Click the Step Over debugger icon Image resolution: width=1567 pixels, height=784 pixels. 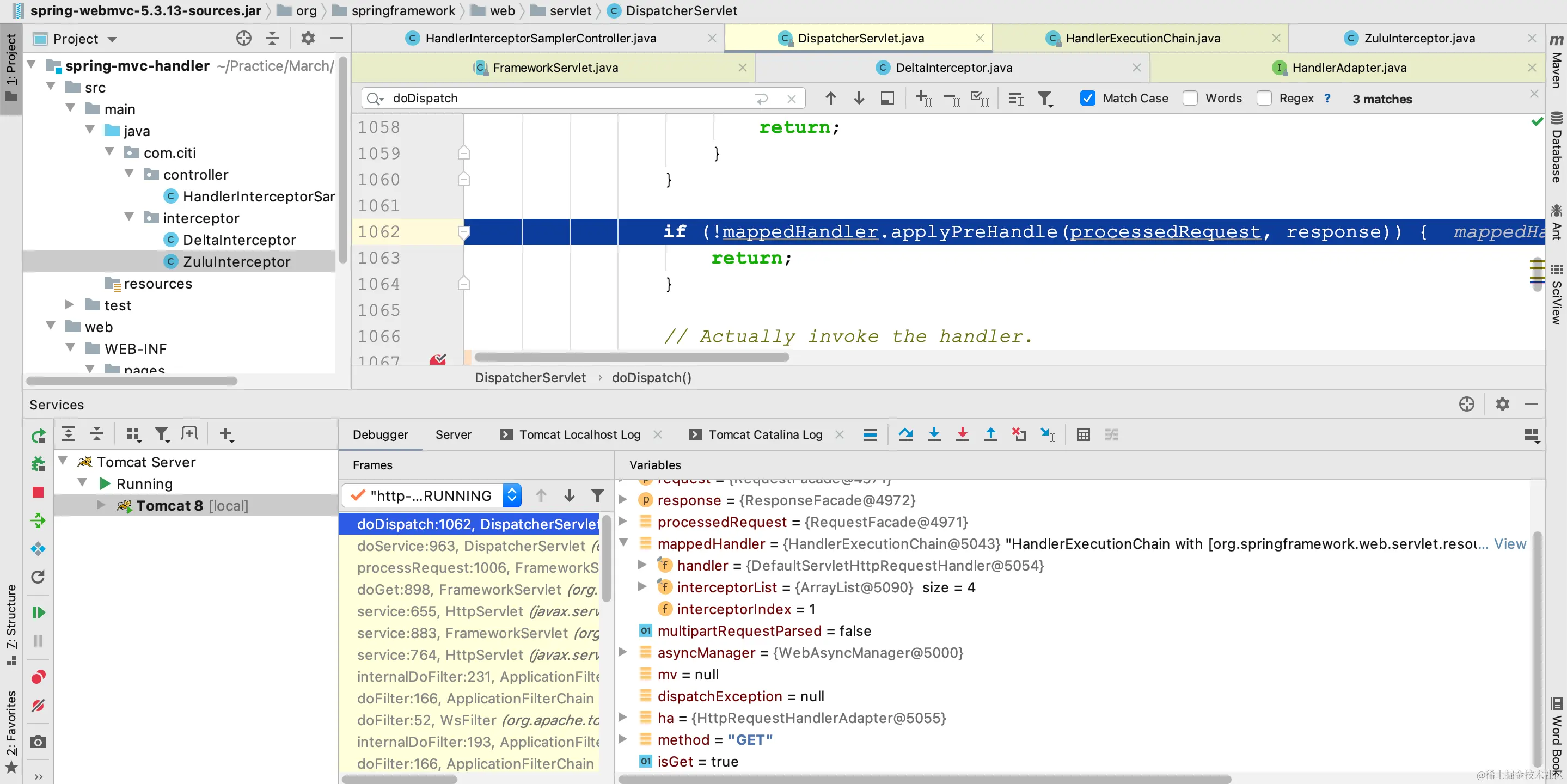(x=905, y=434)
